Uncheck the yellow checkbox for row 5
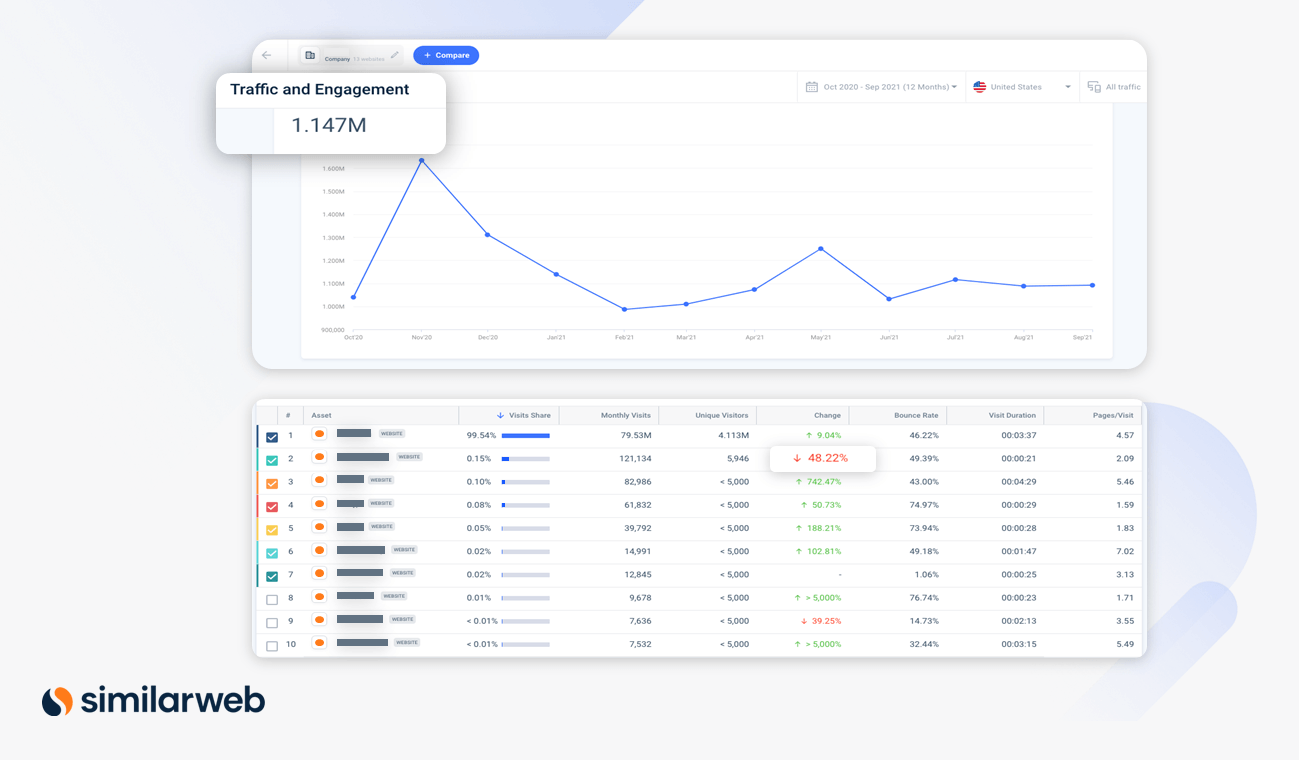This screenshot has height=760, width=1299. (272, 530)
